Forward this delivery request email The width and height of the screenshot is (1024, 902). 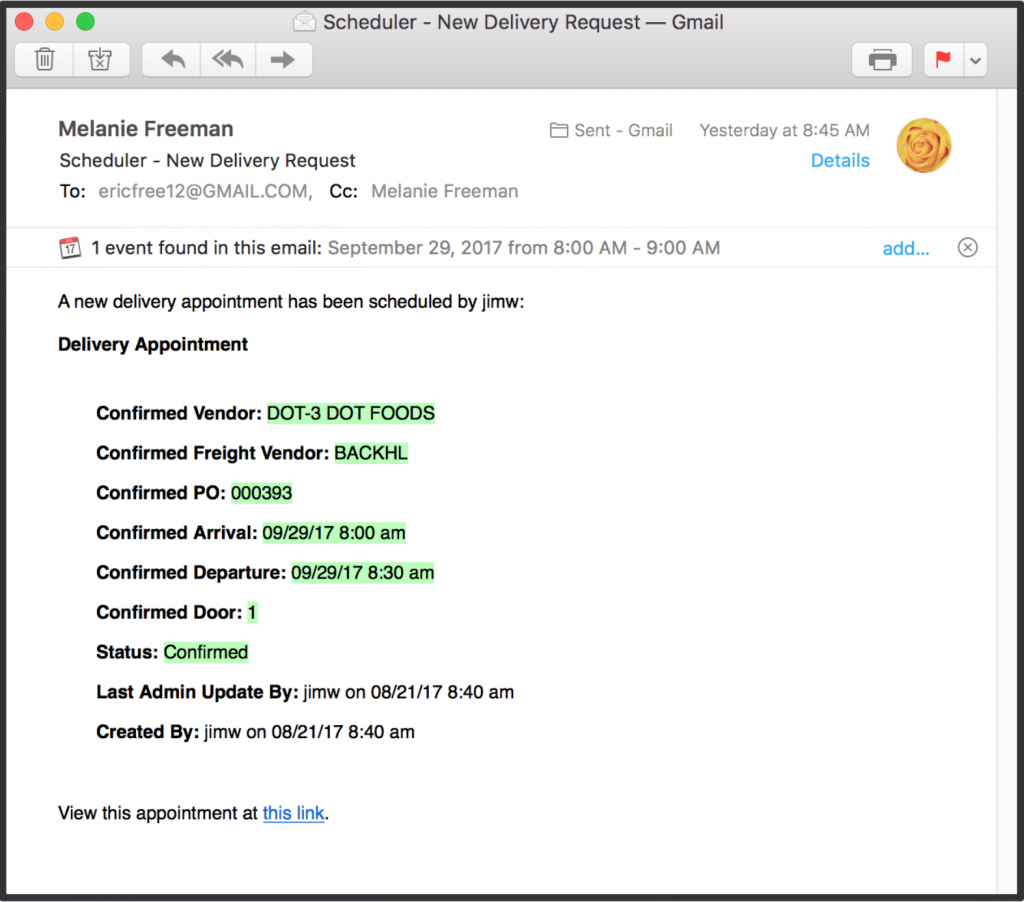(x=284, y=60)
